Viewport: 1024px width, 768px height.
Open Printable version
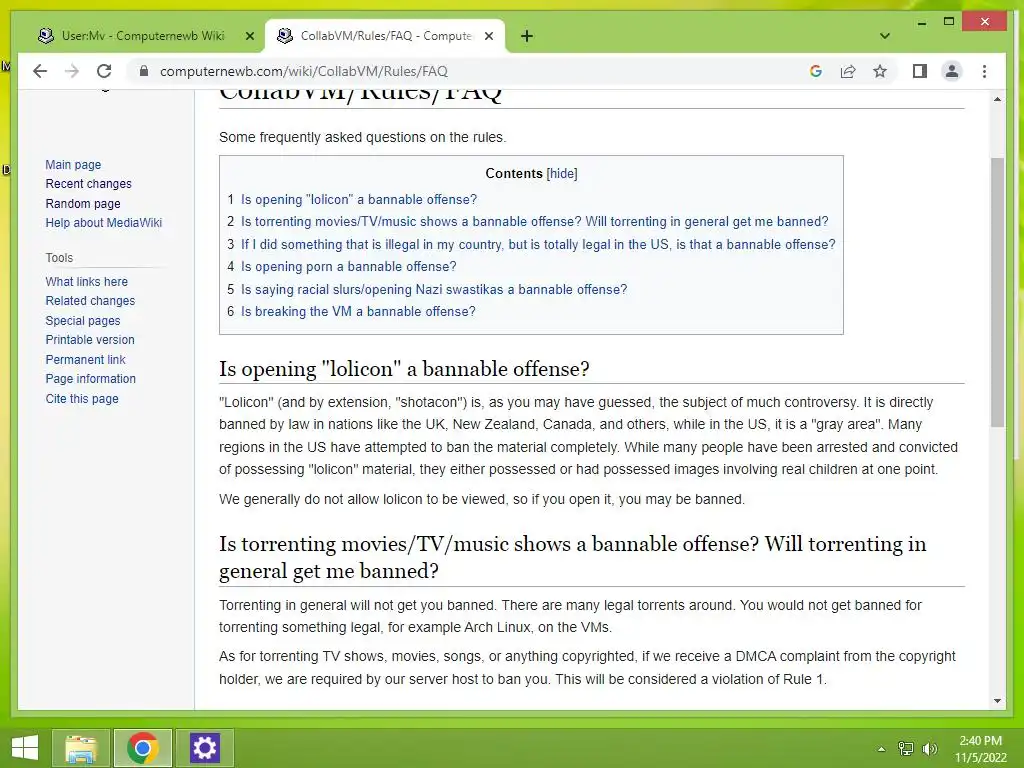89,340
